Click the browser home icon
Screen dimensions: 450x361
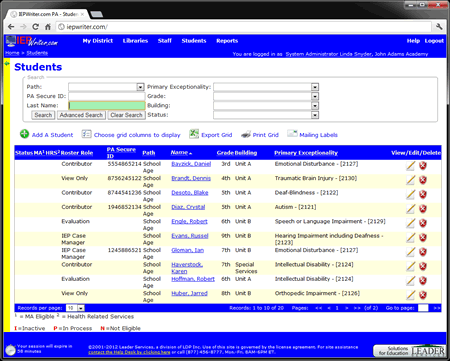48,27
